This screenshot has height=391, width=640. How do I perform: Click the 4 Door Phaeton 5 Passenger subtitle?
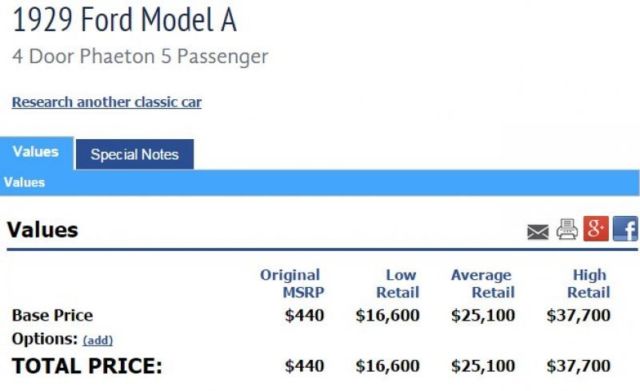click(140, 56)
